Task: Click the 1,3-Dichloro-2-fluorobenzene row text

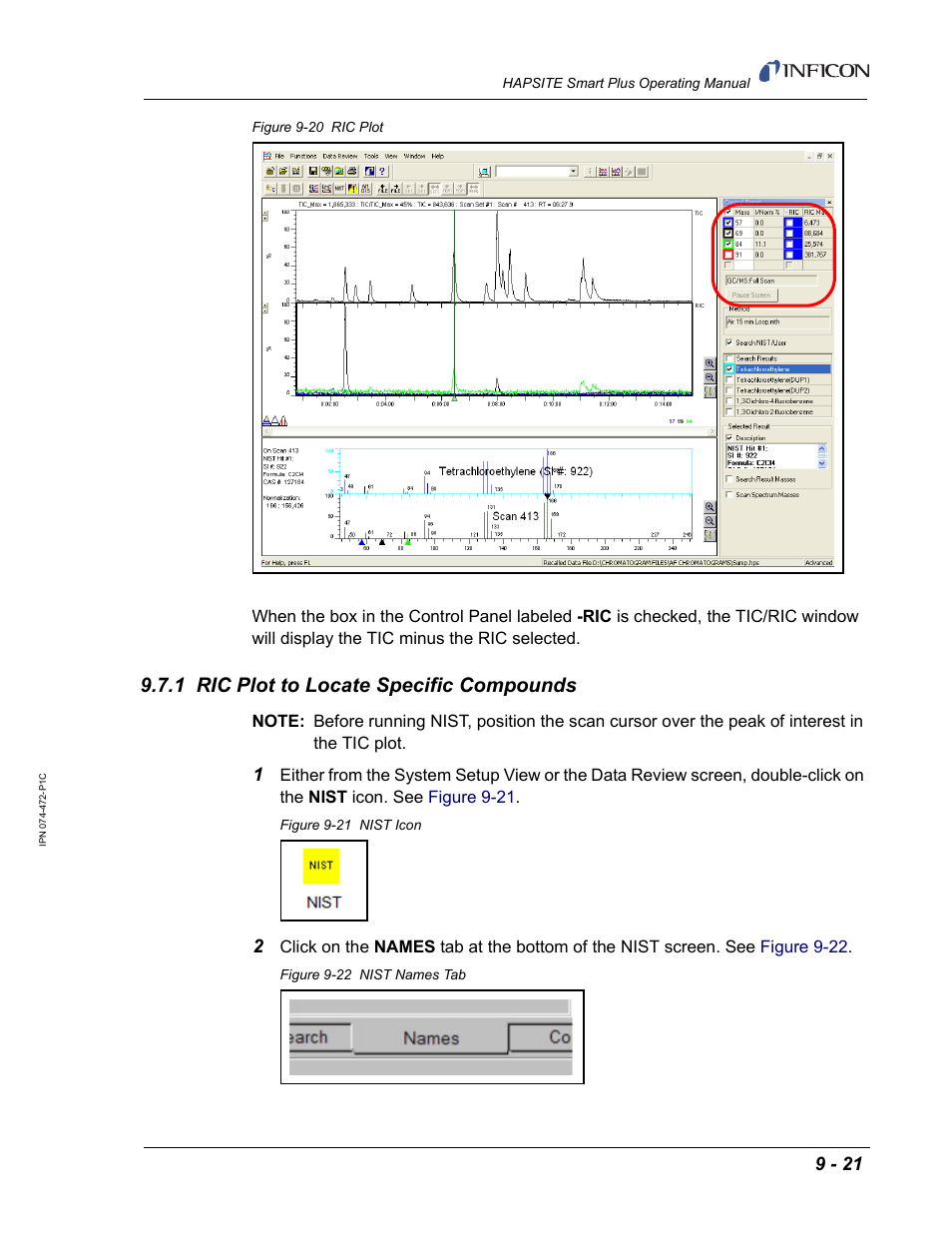Action: (x=774, y=411)
